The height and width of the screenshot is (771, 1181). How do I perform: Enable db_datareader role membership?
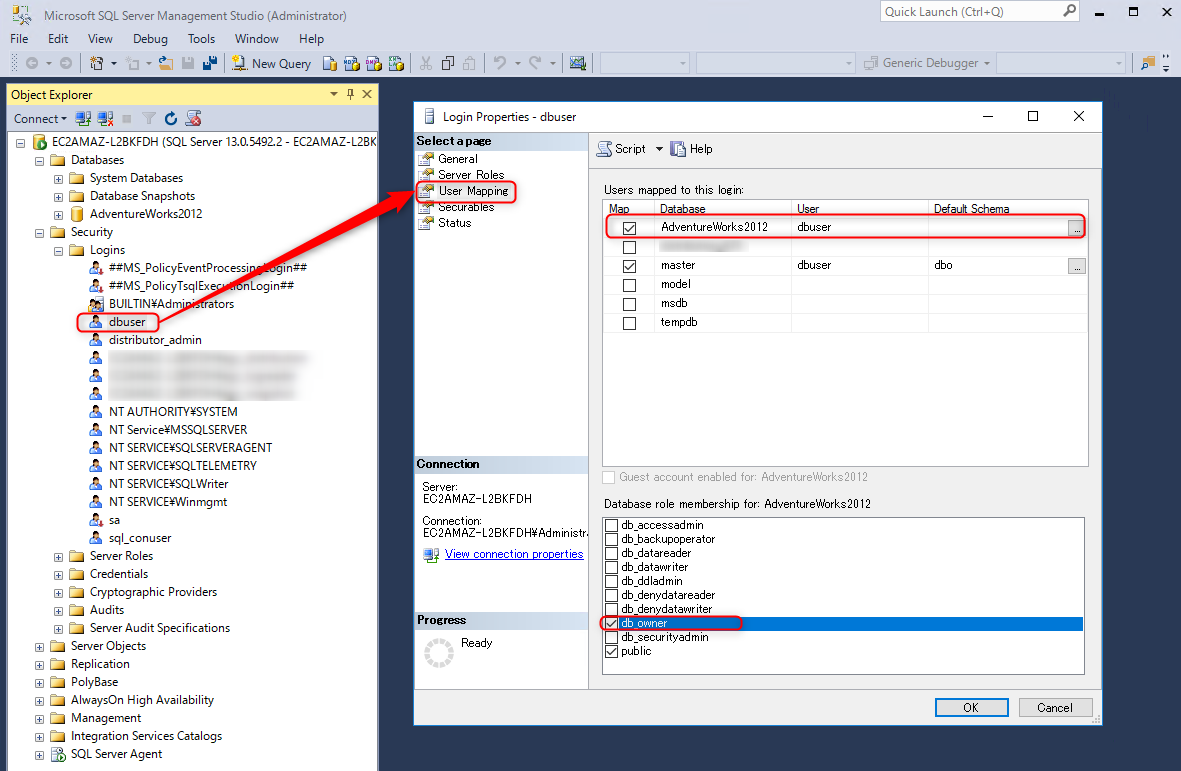click(x=612, y=553)
